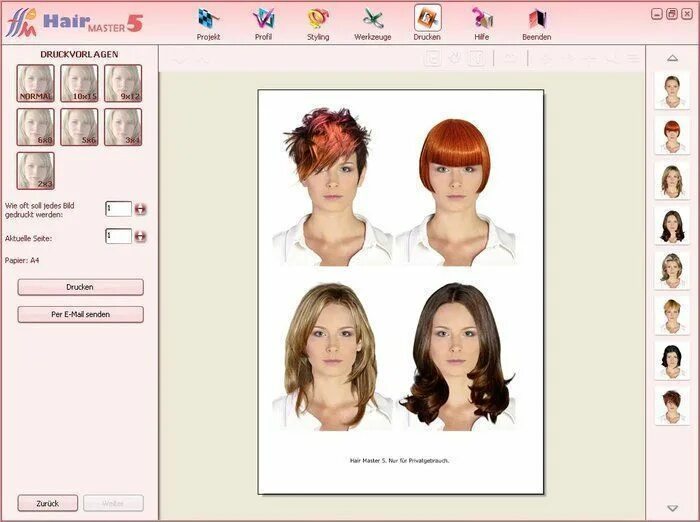The width and height of the screenshot is (700, 522).
Task: Open the Hilfe help section
Action: pyautogui.click(x=482, y=22)
